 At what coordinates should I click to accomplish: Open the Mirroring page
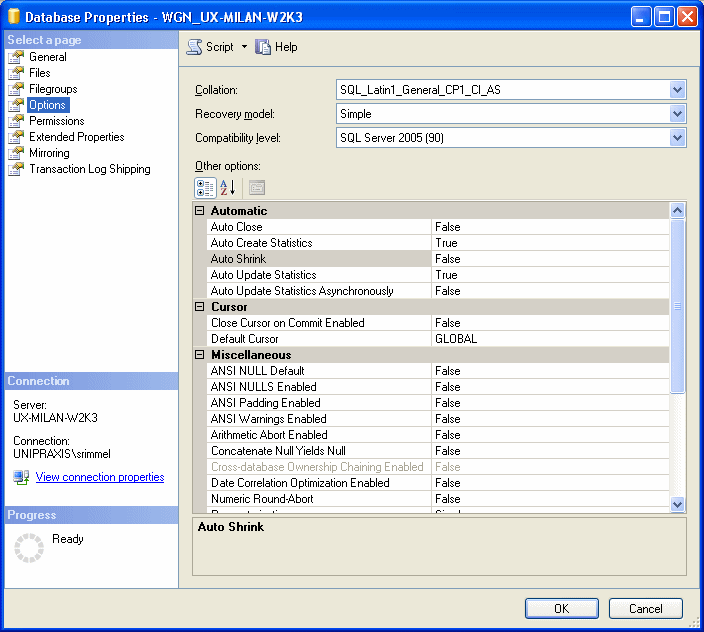pyautogui.click(x=49, y=153)
